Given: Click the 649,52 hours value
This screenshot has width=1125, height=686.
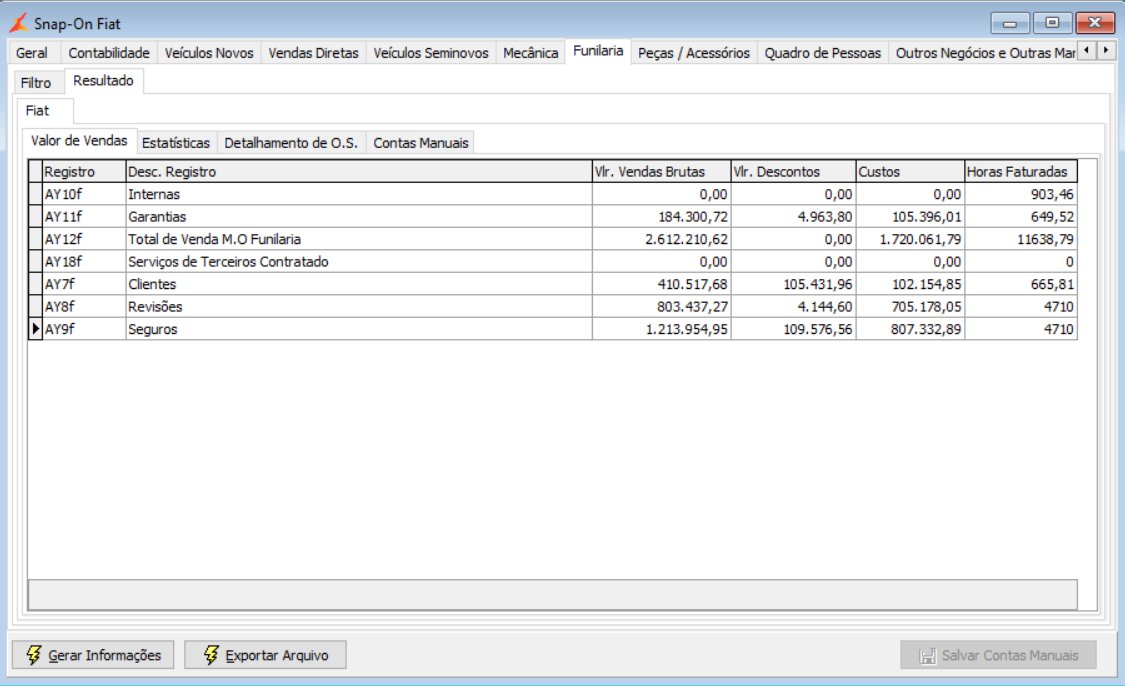Looking at the screenshot, I should coord(1021,217).
